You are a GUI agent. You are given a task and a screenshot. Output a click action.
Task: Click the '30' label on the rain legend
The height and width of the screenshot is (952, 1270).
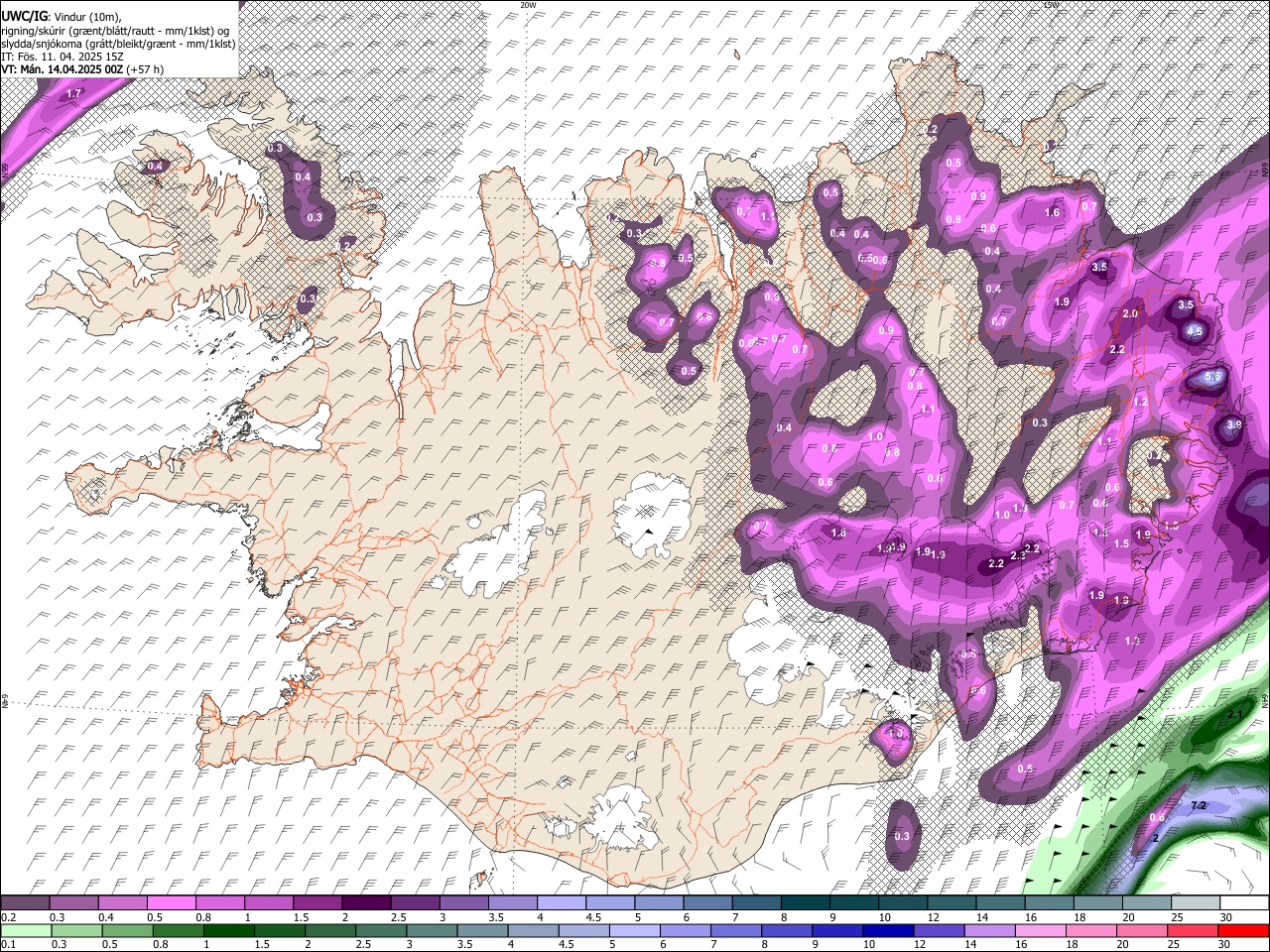pos(1226,945)
